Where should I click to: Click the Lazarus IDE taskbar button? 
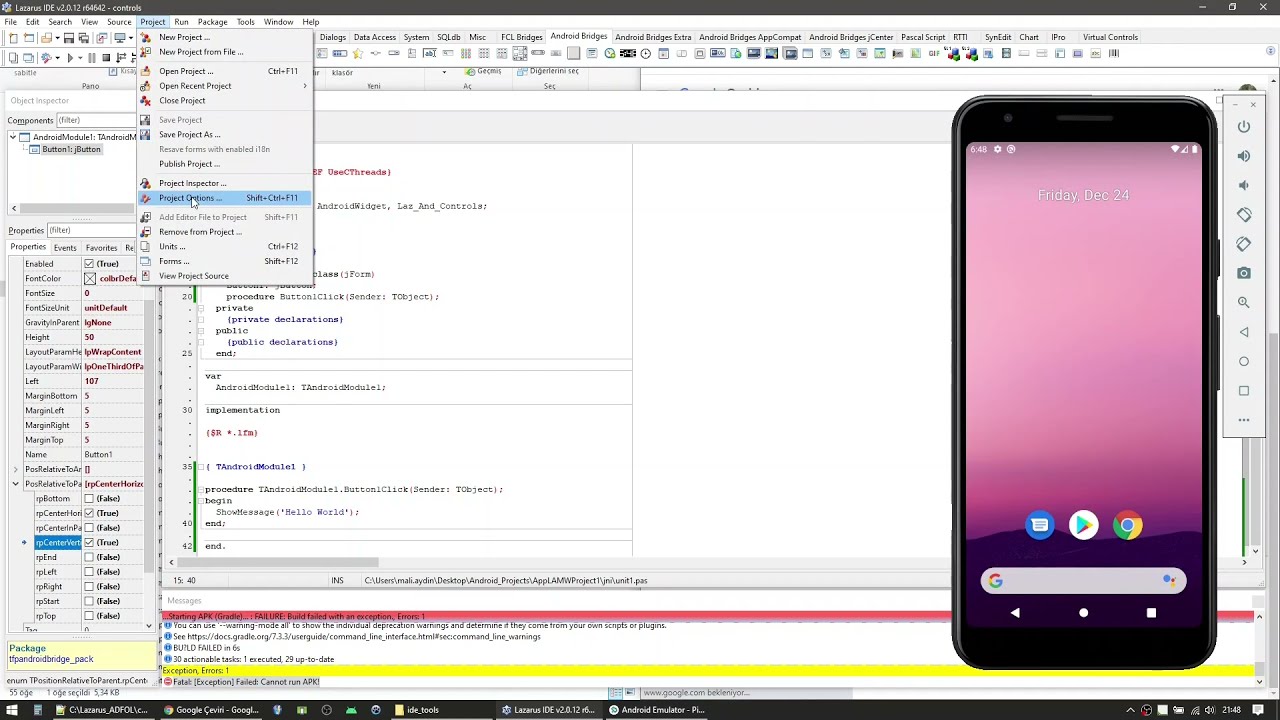pos(549,710)
